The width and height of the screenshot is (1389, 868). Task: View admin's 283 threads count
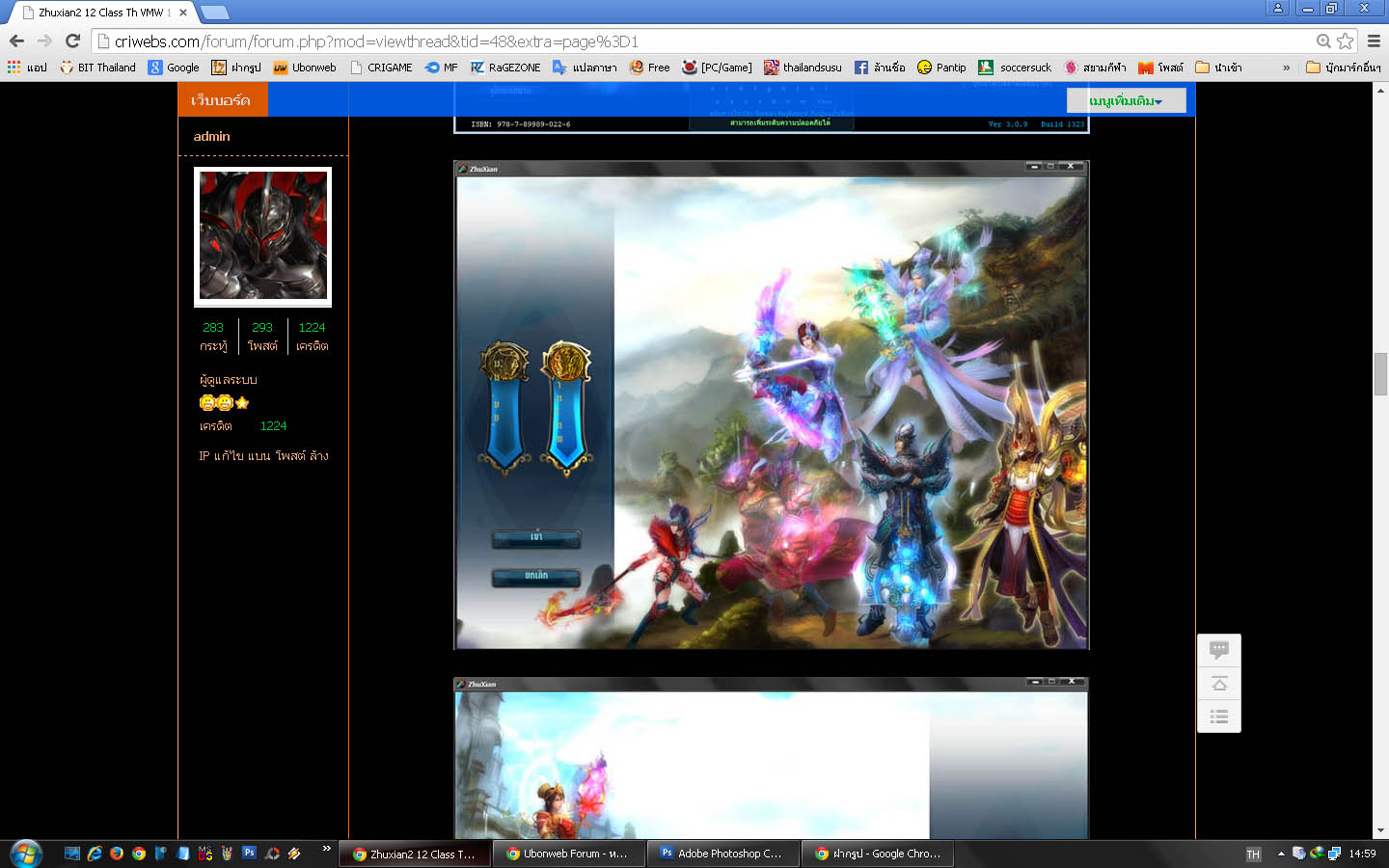point(213,327)
